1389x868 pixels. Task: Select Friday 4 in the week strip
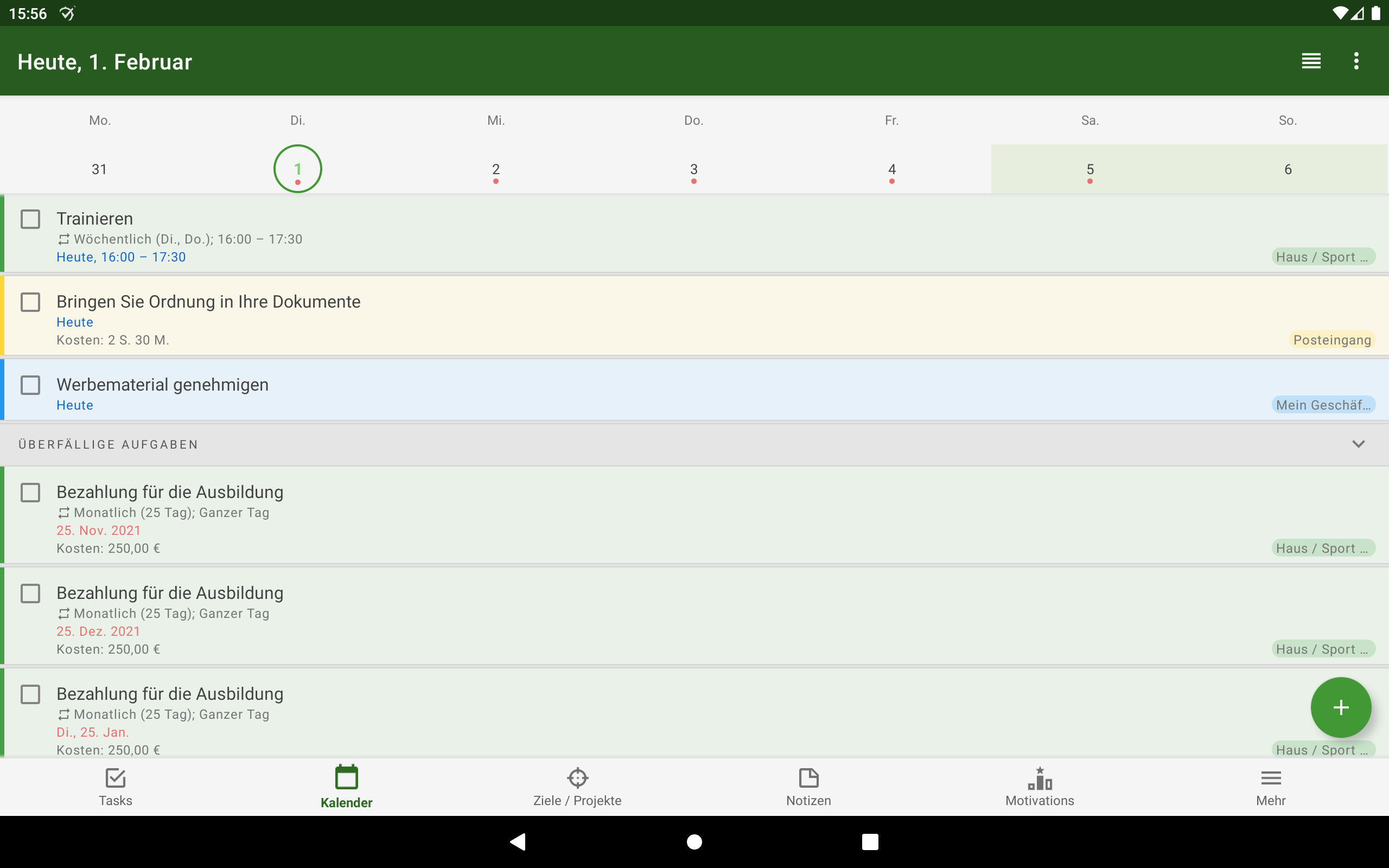892,169
